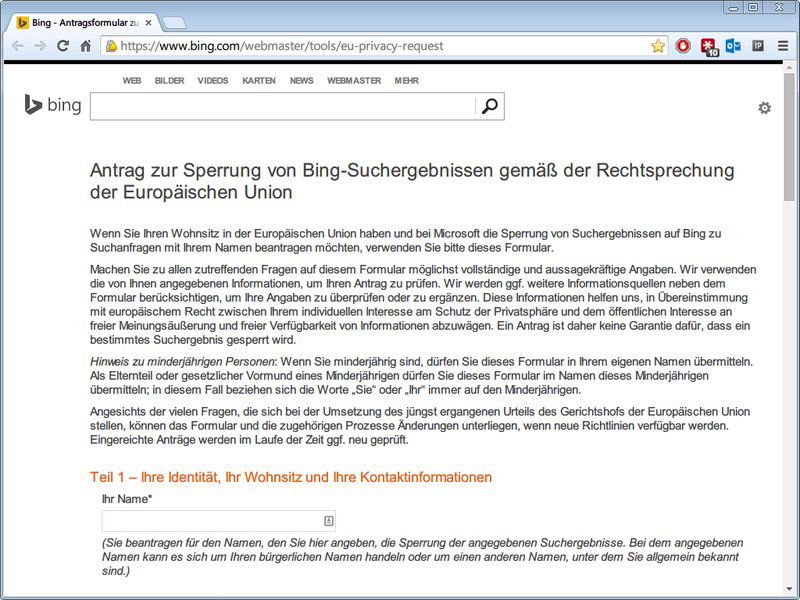
Task: Reload the page with the refresh icon
Action: pos(63,46)
